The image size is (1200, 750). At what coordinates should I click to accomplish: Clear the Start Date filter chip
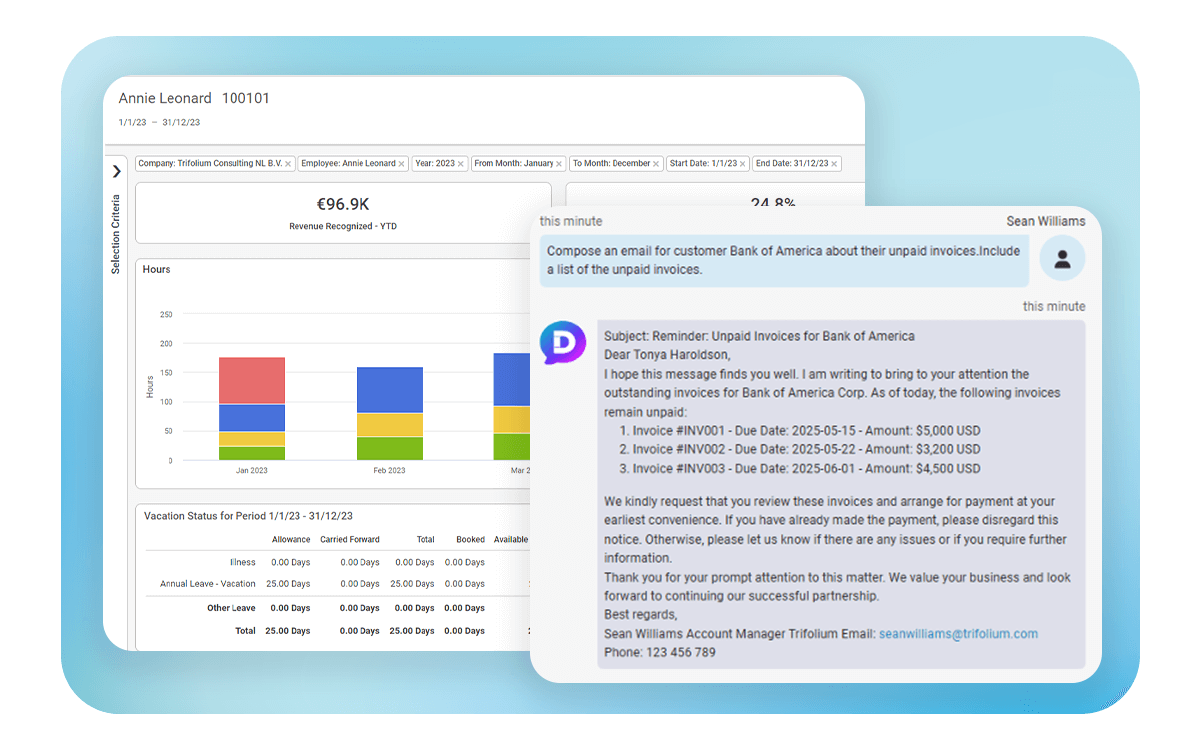(x=742, y=164)
